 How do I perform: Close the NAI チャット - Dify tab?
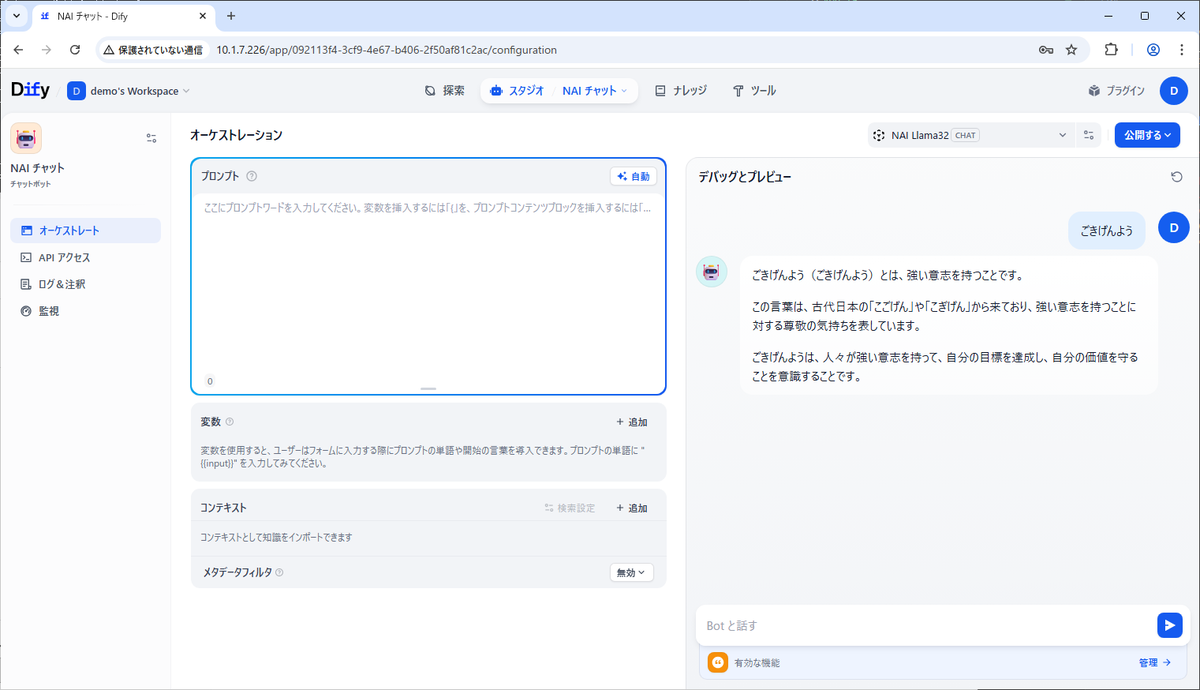(202, 17)
